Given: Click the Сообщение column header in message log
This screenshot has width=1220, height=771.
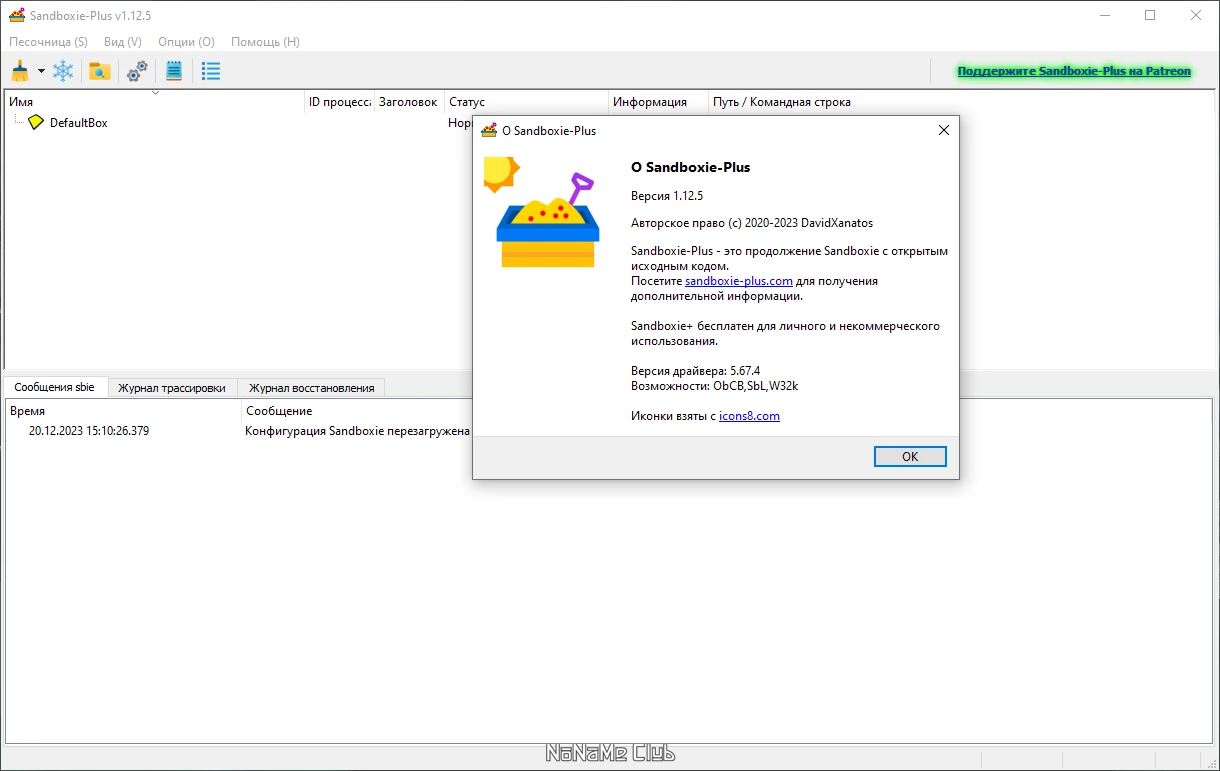Looking at the screenshot, I should pyautogui.click(x=279, y=411).
